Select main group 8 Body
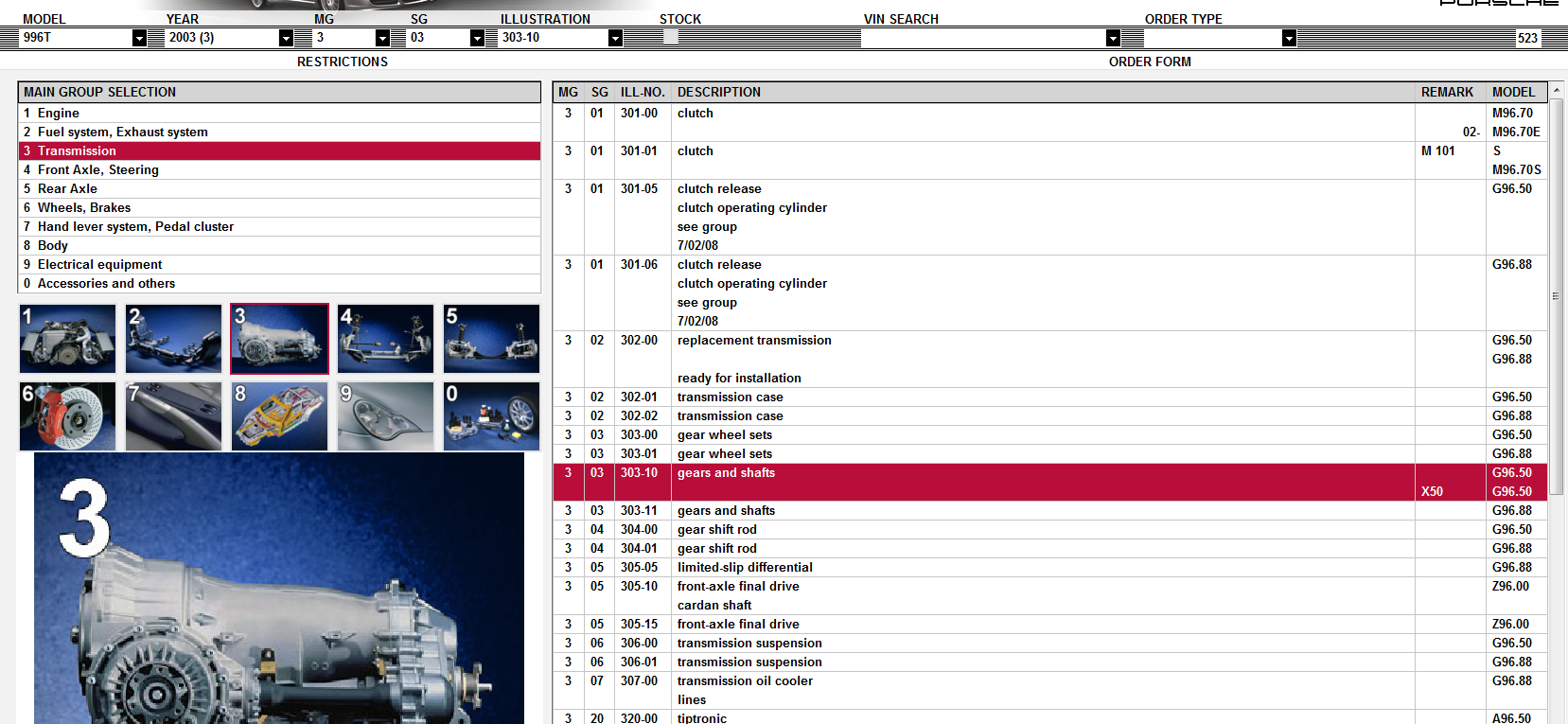The image size is (1568, 724). 279,246
